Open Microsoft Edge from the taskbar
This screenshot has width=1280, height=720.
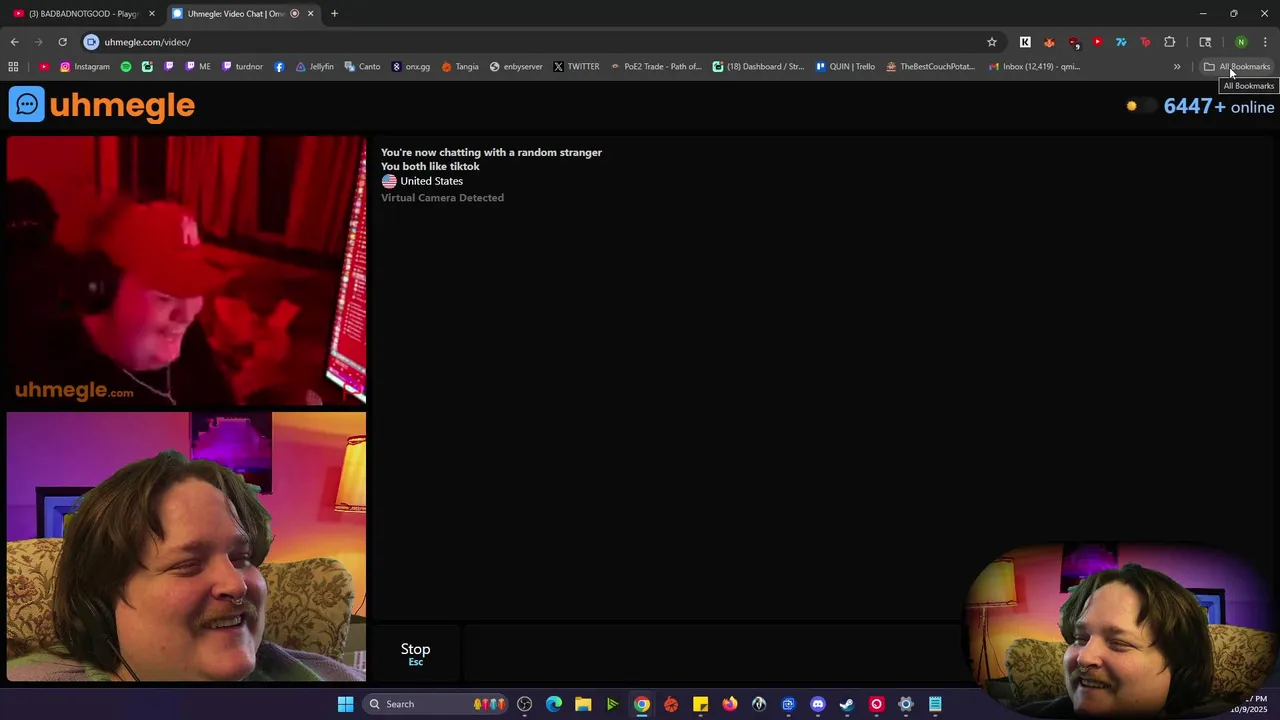554,704
